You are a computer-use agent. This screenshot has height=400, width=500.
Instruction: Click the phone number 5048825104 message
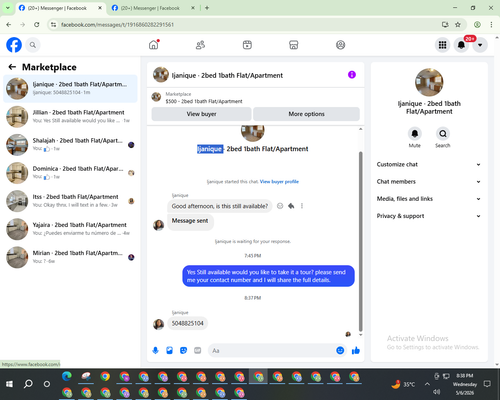coord(187,323)
